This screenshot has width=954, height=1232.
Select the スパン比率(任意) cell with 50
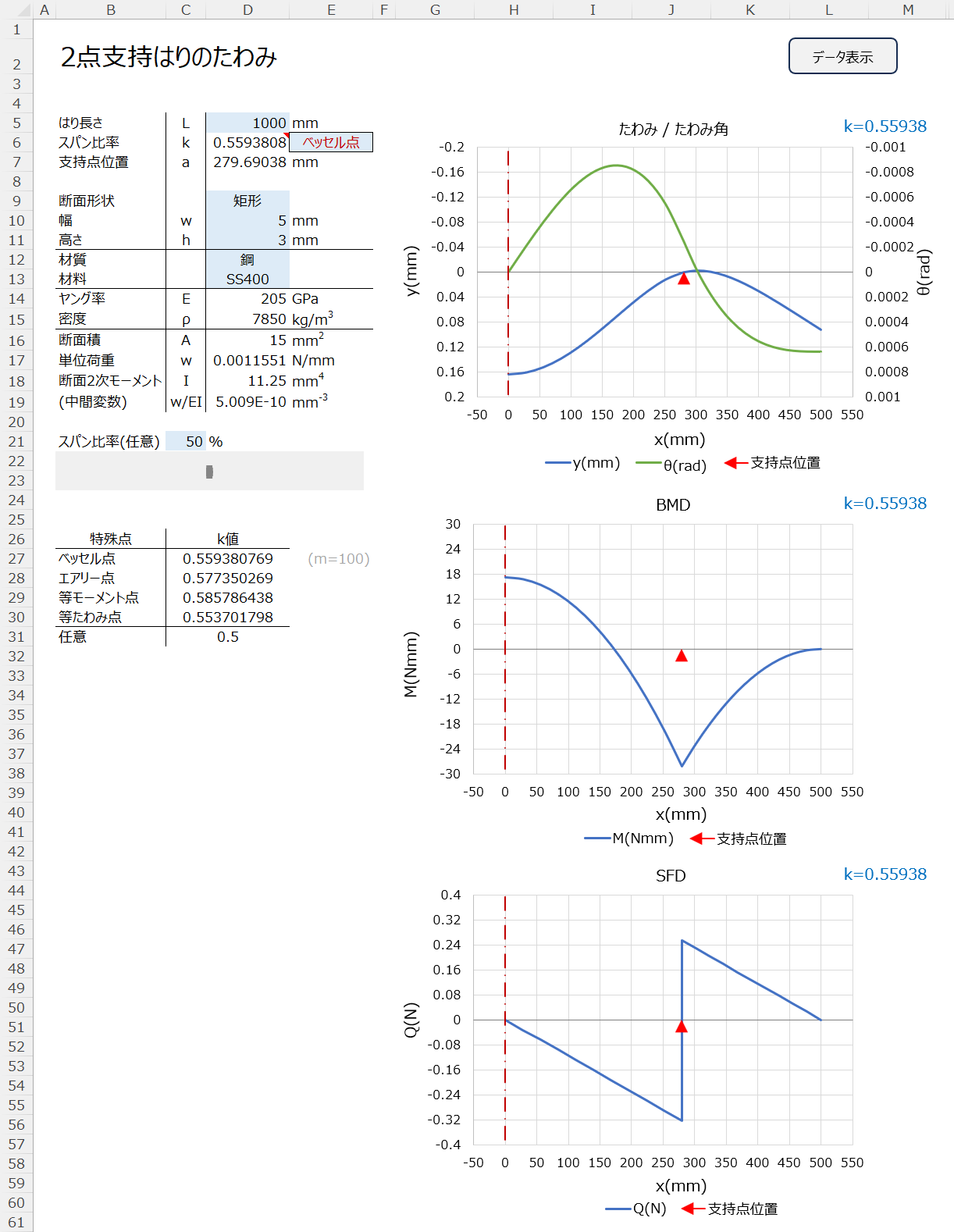point(186,441)
